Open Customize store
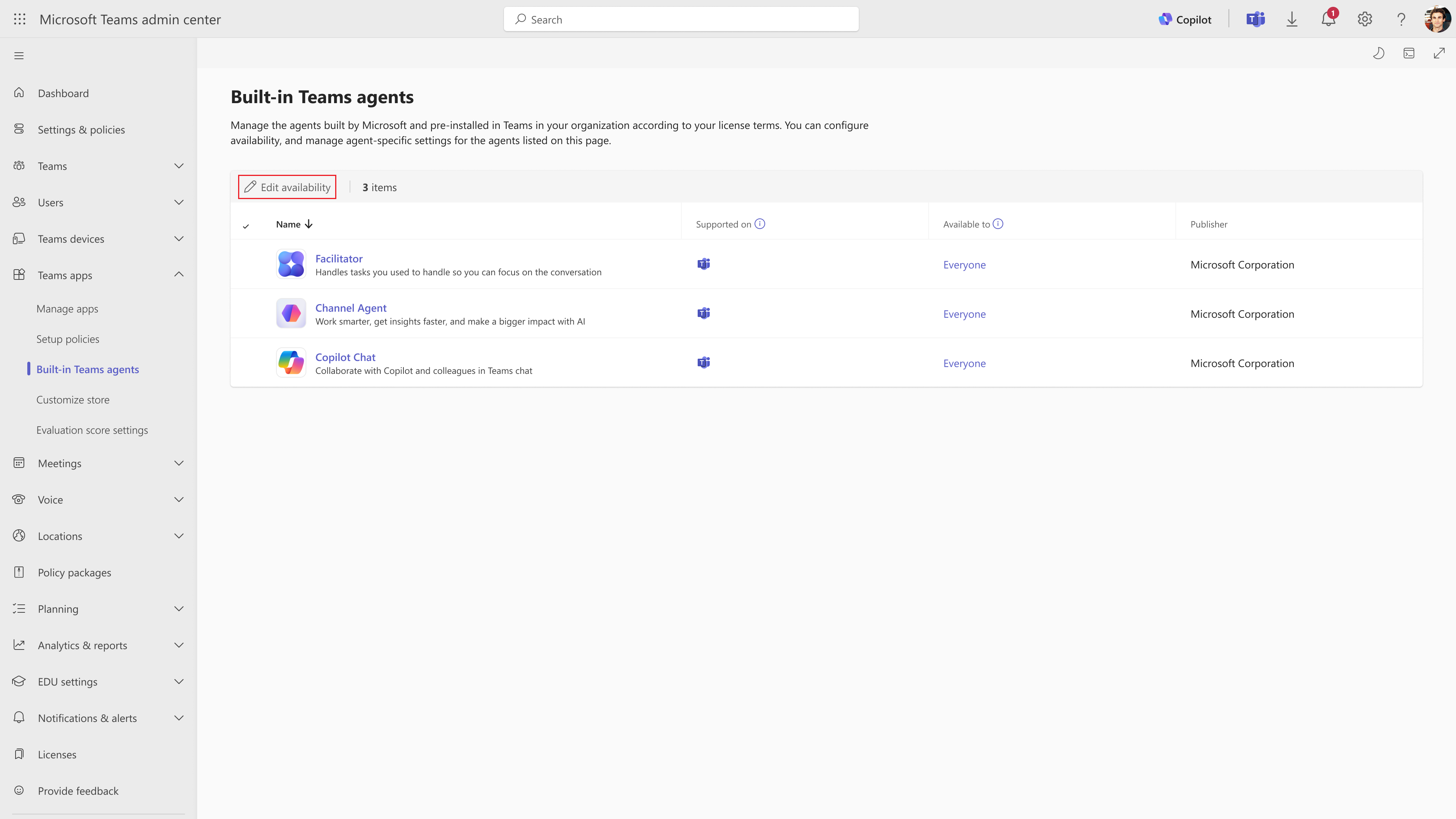The image size is (1456, 819). (x=73, y=400)
